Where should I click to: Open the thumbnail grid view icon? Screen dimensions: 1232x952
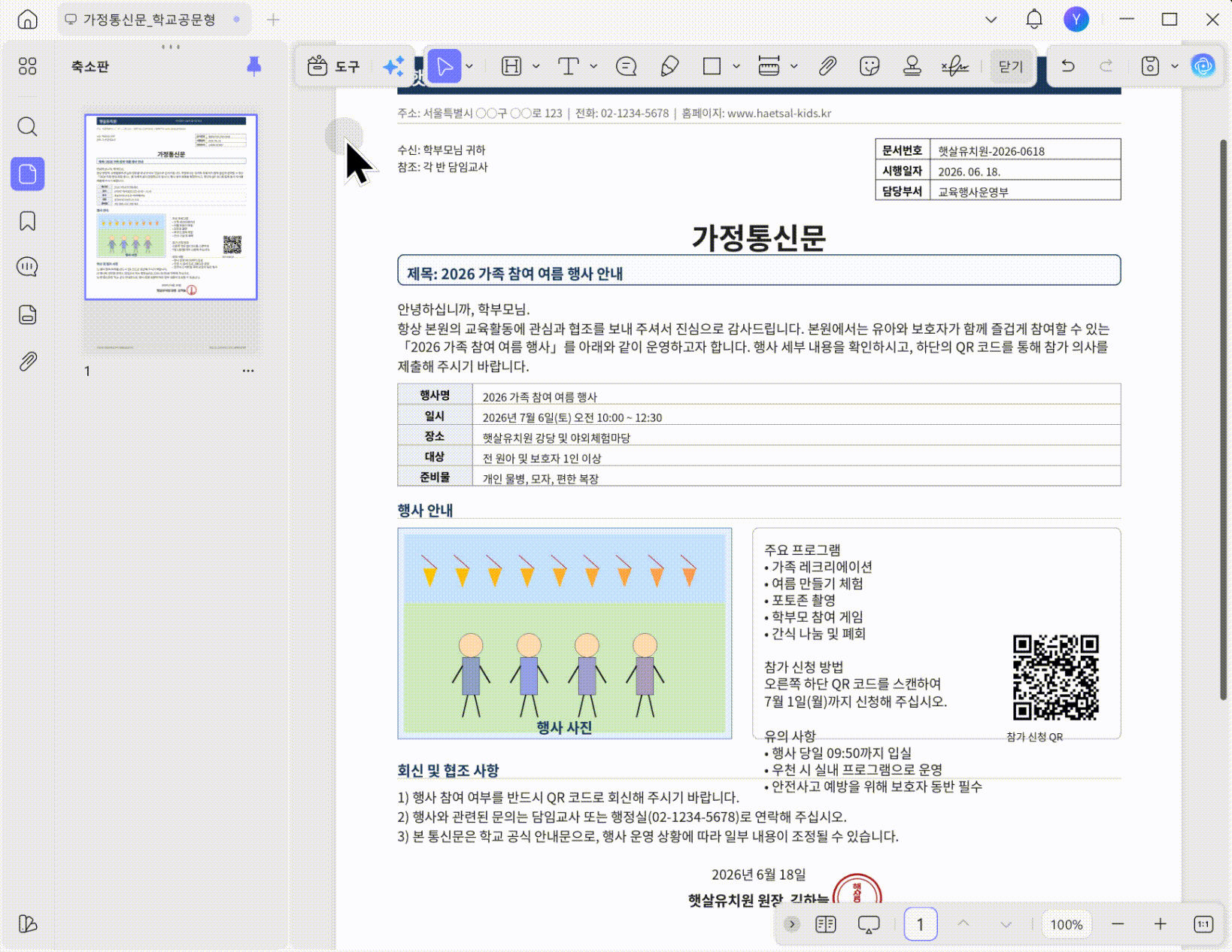pyautogui.click(x=28, y=67)
